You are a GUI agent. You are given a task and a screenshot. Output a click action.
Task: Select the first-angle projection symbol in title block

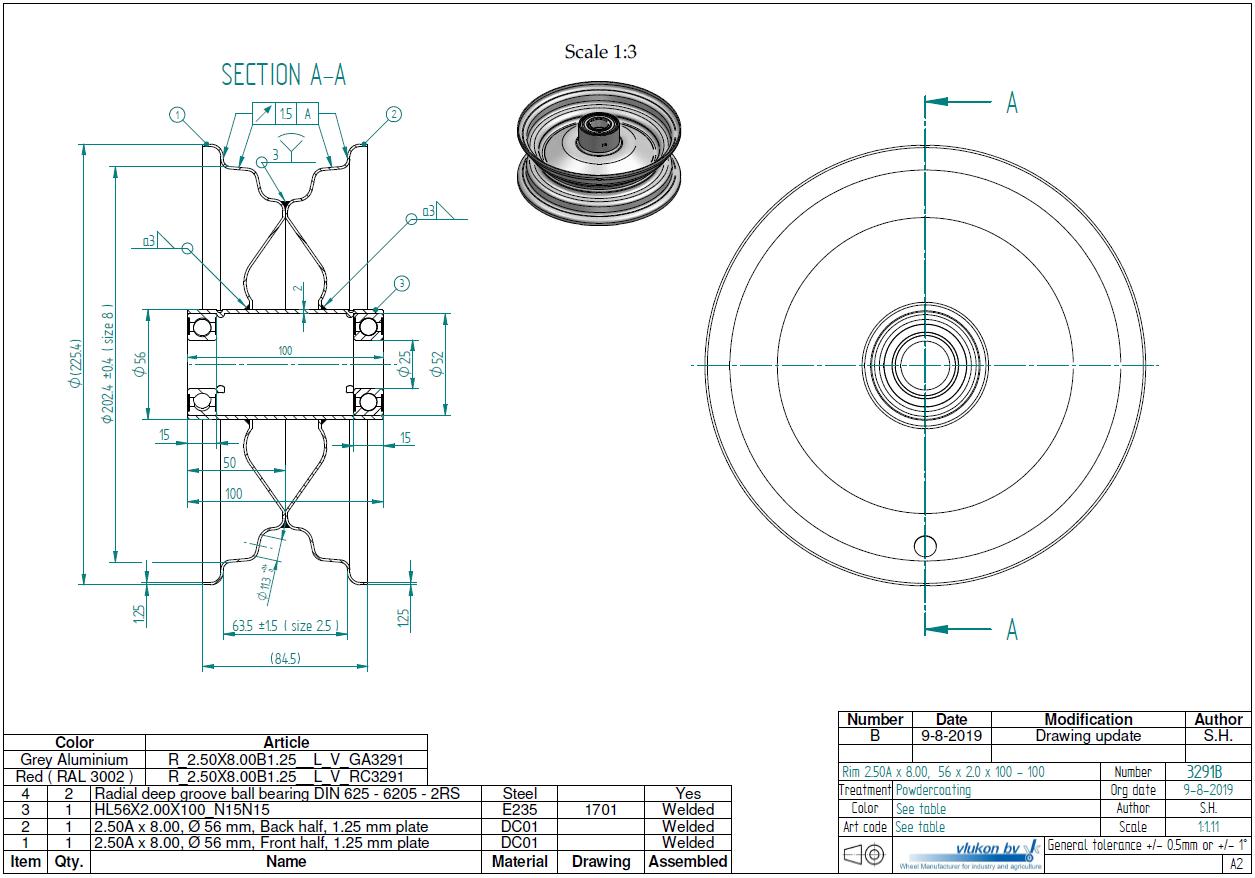864,856
